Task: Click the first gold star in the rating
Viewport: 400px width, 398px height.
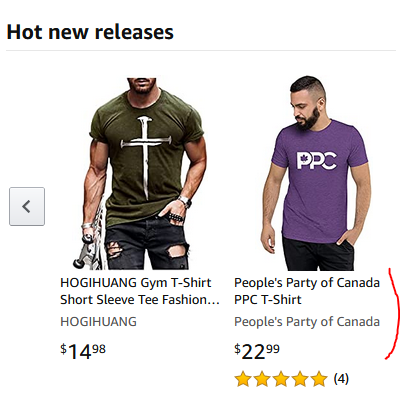Action: coord(243,379)
